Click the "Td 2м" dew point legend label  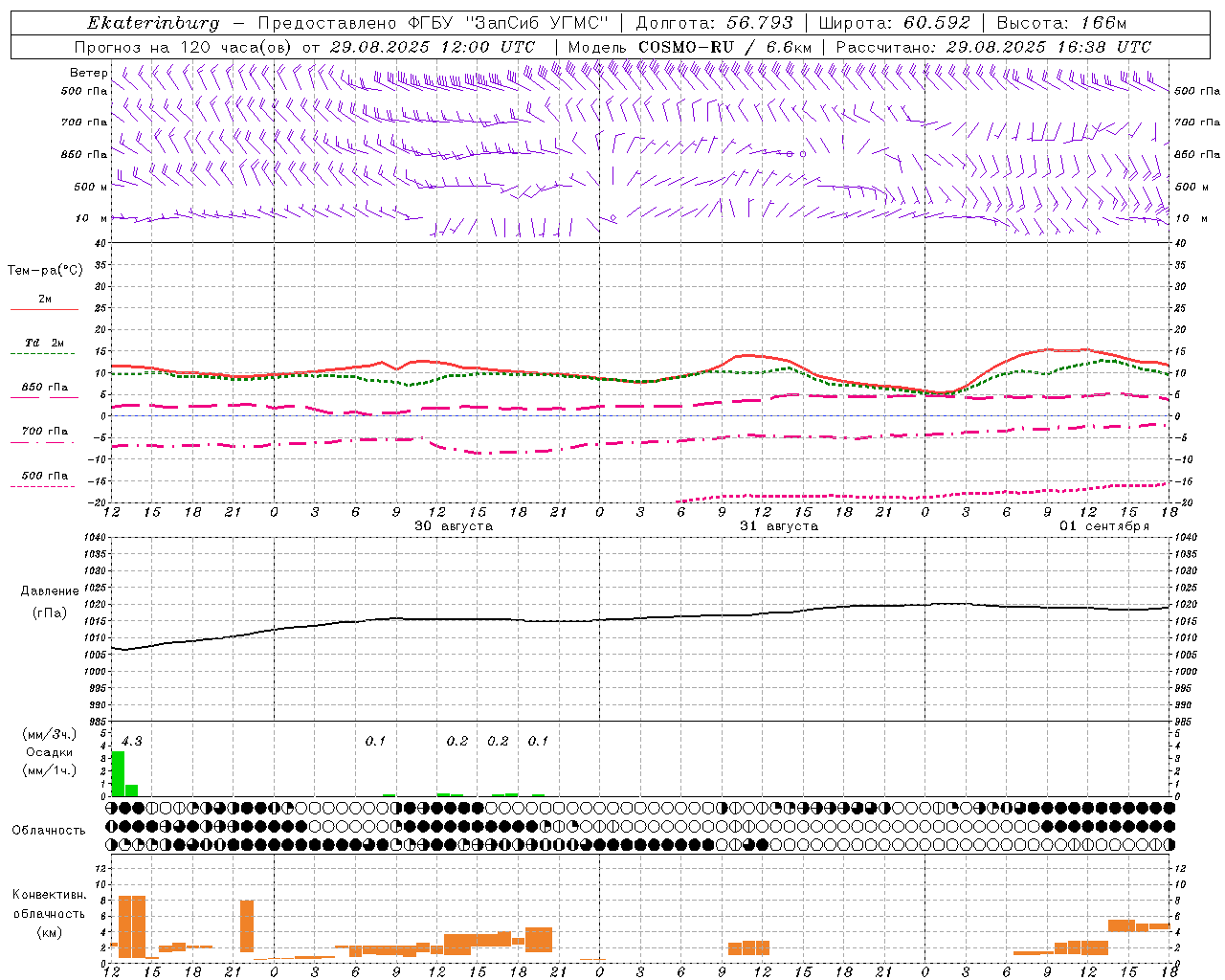[x=44, y=343]
